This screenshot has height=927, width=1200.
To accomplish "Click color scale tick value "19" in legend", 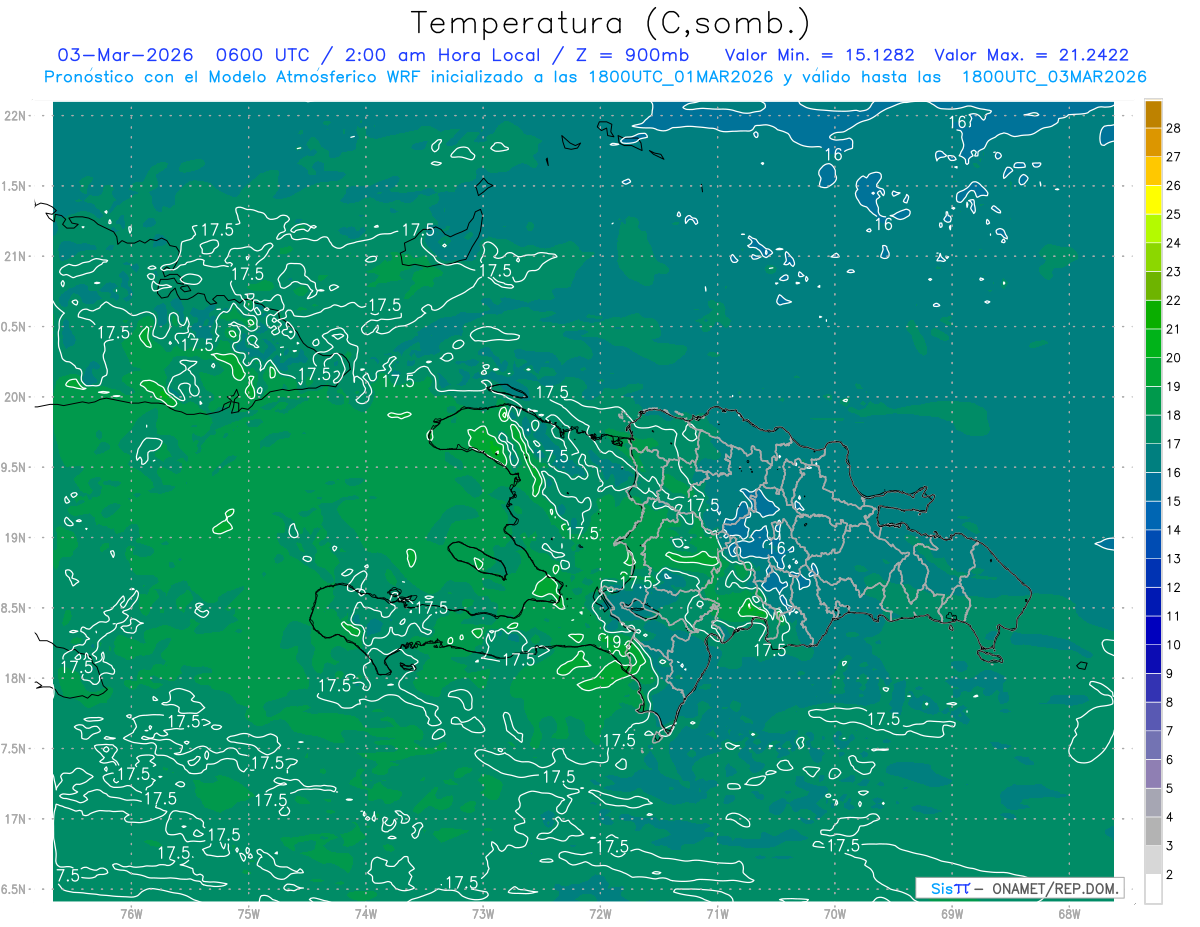I will tap(1174, 387).
